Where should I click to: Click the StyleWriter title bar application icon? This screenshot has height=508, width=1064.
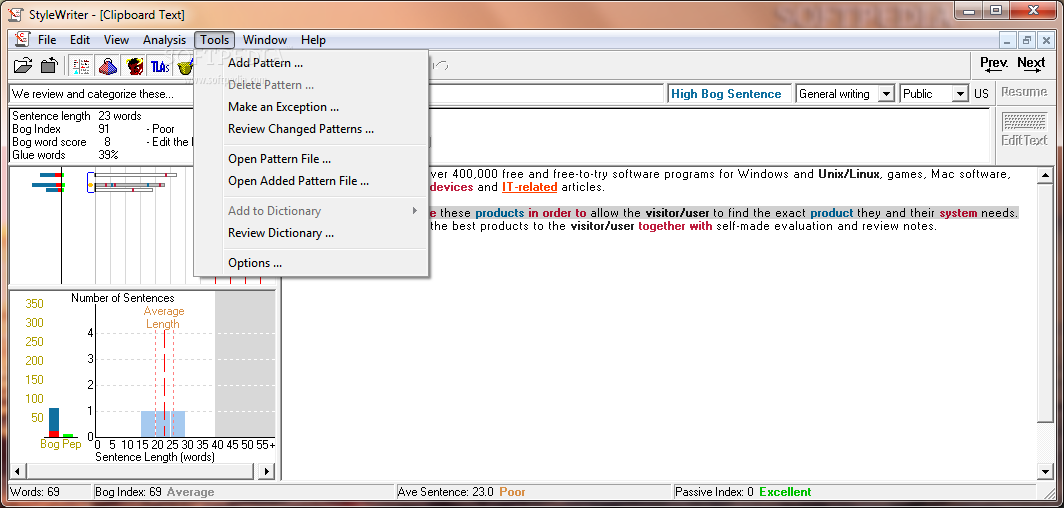coord(15,14)
